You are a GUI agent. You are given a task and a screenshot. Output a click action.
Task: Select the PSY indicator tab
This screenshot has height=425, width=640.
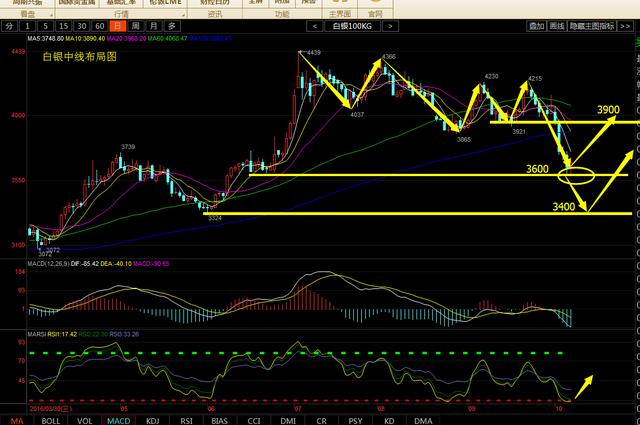pos(356,421)
